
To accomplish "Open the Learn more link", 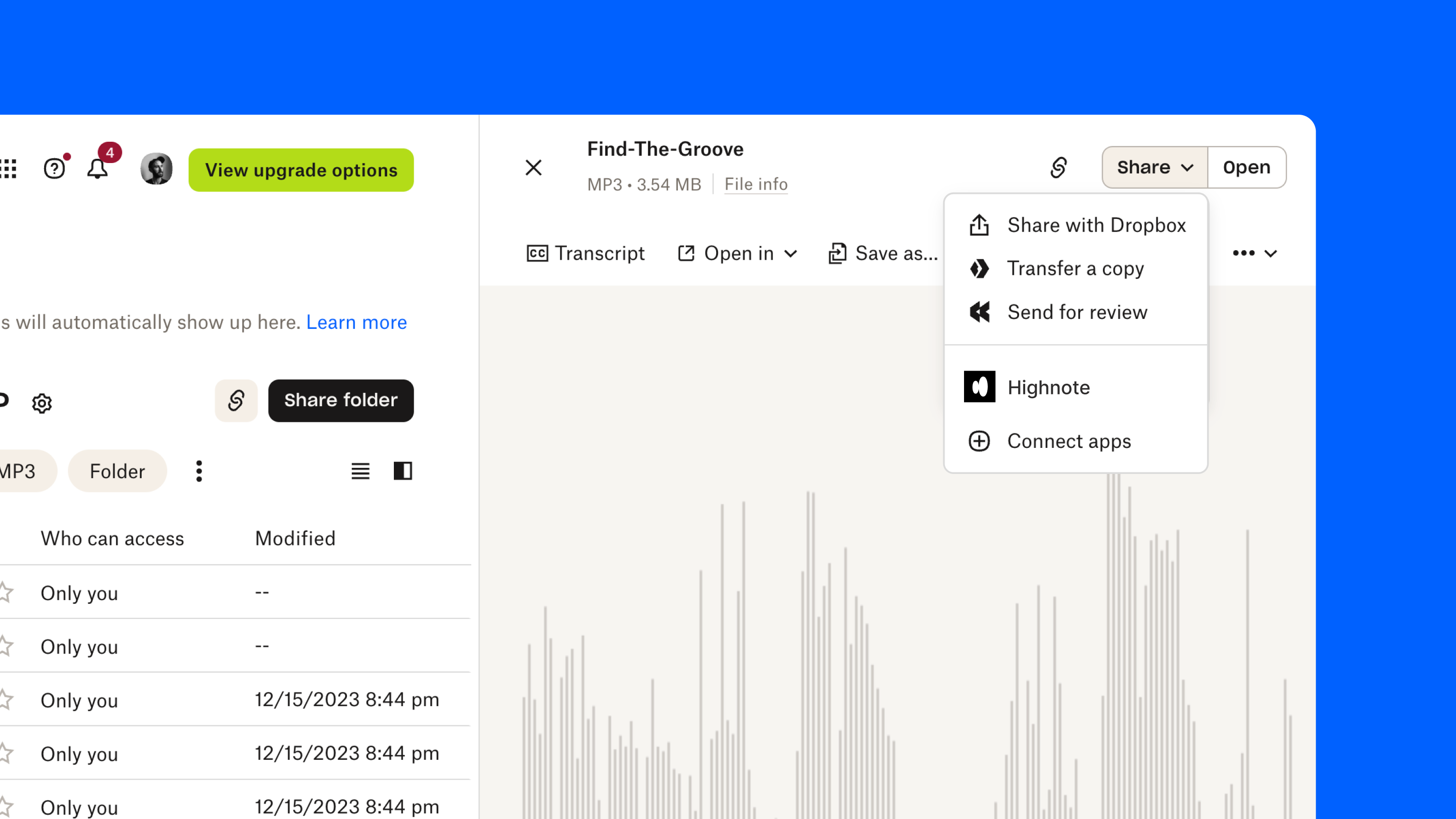I will tap(356, 322).
